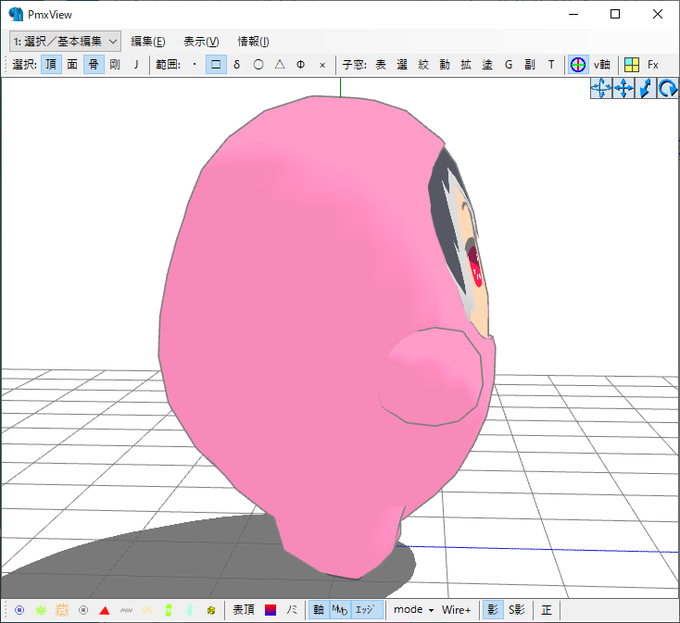Click the Wire+ button
This screenshot has width=680, height=623.
tap(456, 610)
